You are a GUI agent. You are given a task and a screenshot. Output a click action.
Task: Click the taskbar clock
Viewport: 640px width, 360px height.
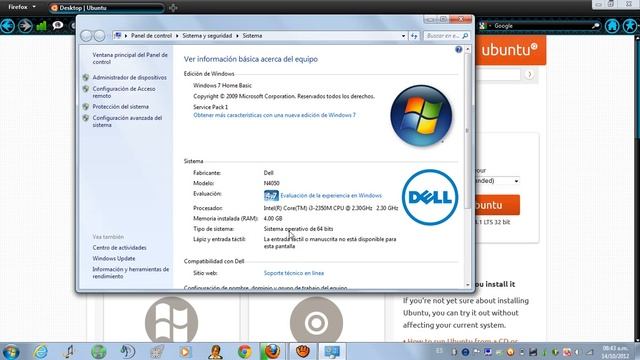[616, 352]
